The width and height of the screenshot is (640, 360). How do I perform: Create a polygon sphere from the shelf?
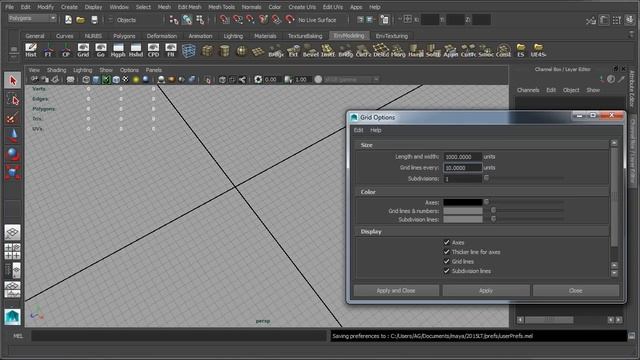click(x=241, y=51)
